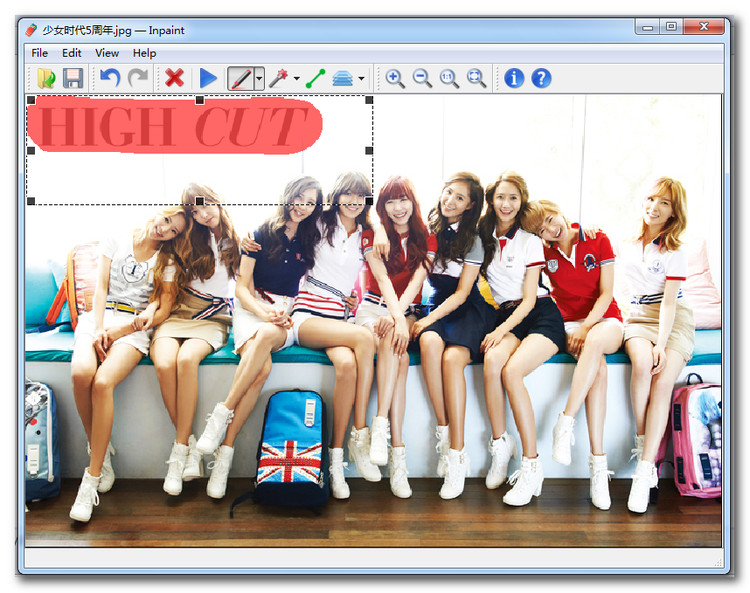Maximize the Inpaint window
This screenshot has width=750, height=593.
pyautogui.click(x=671, y=26)
